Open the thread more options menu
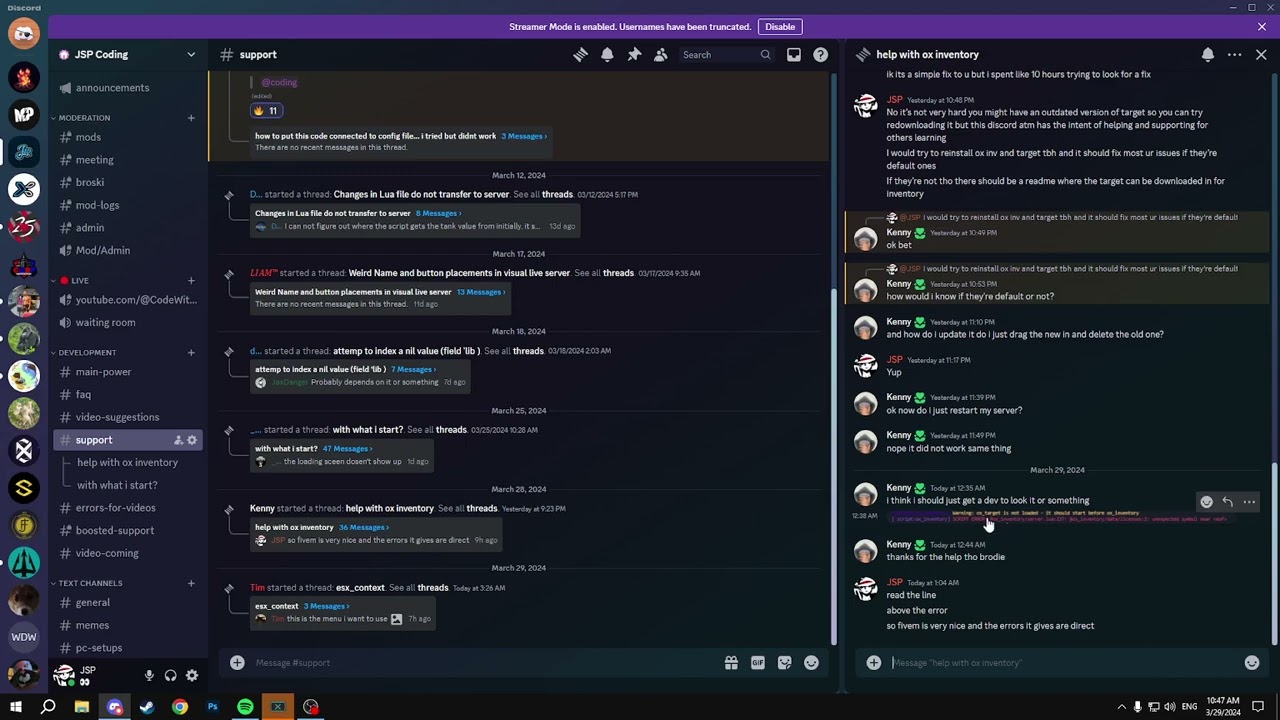 pyautogui.click(x=1235, y=55)
